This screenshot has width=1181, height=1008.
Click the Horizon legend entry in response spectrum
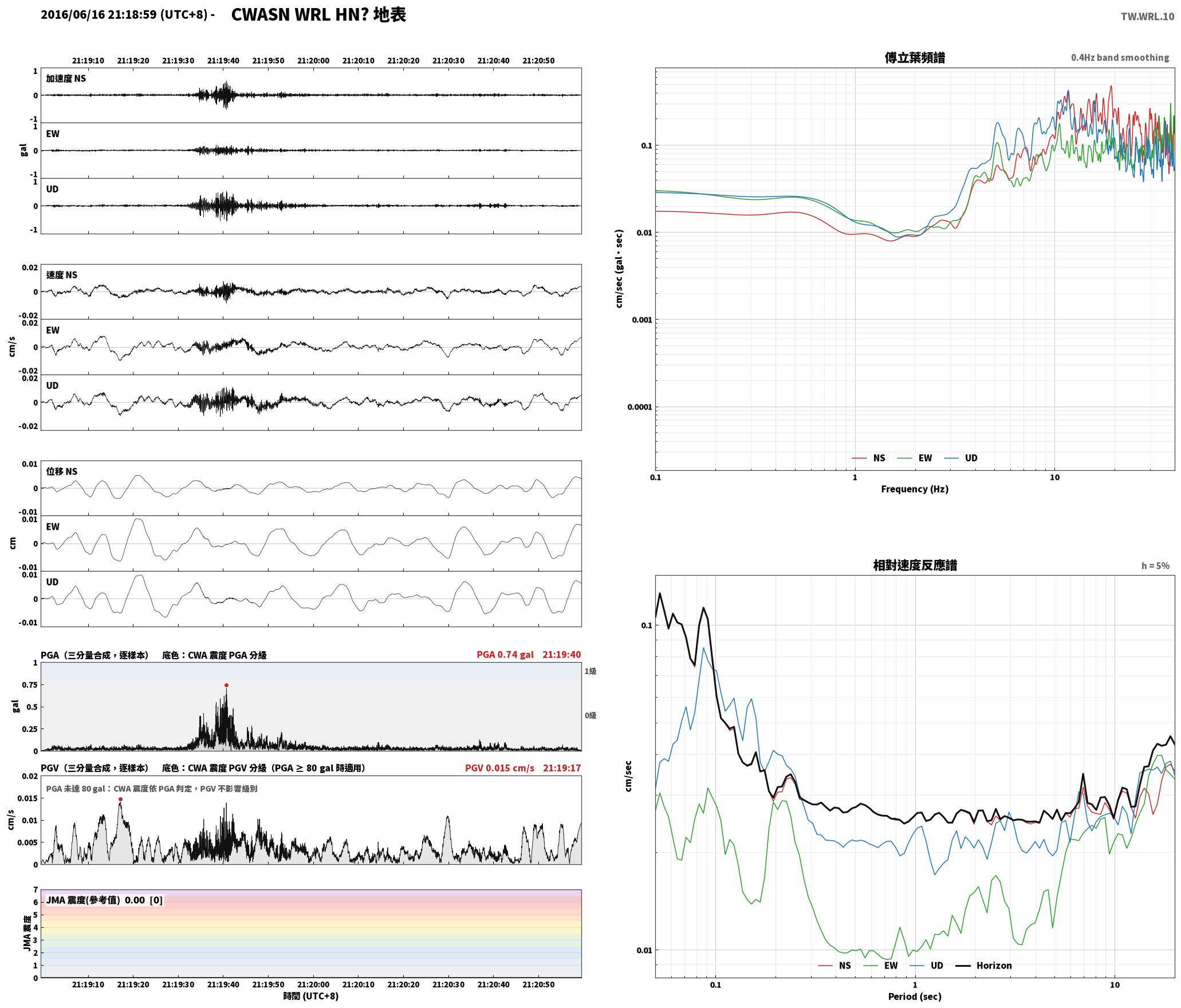pyautogui.click(x=985, y=966)
